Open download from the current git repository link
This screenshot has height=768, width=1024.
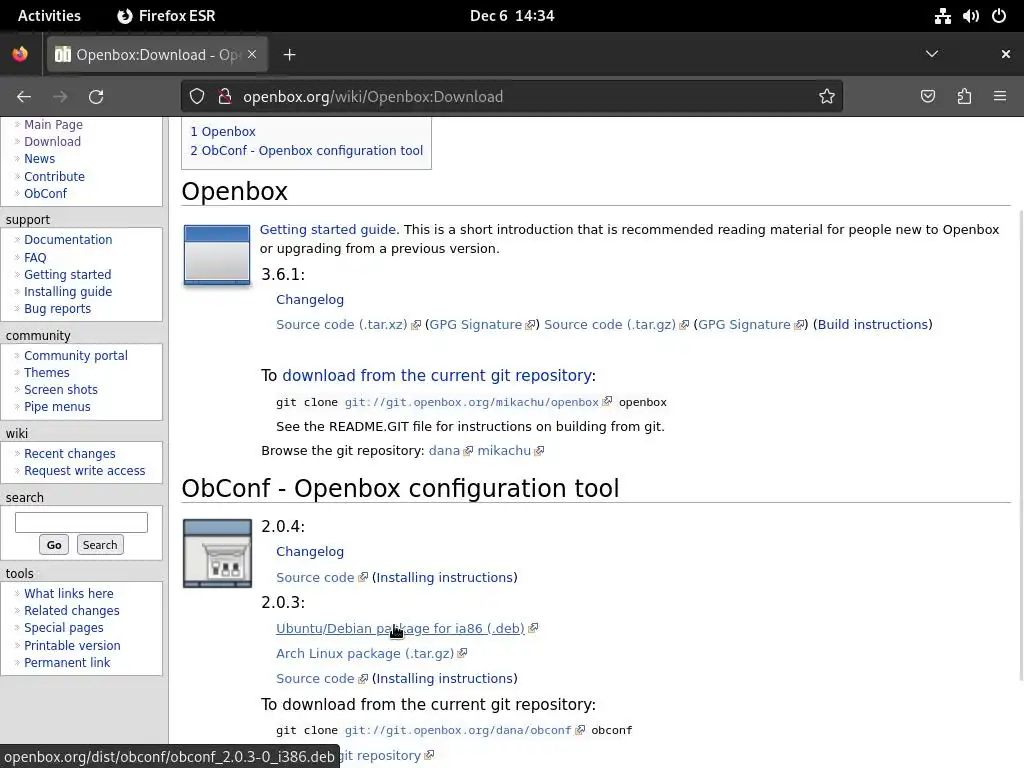pyautogui.click(x=437, y=376)
